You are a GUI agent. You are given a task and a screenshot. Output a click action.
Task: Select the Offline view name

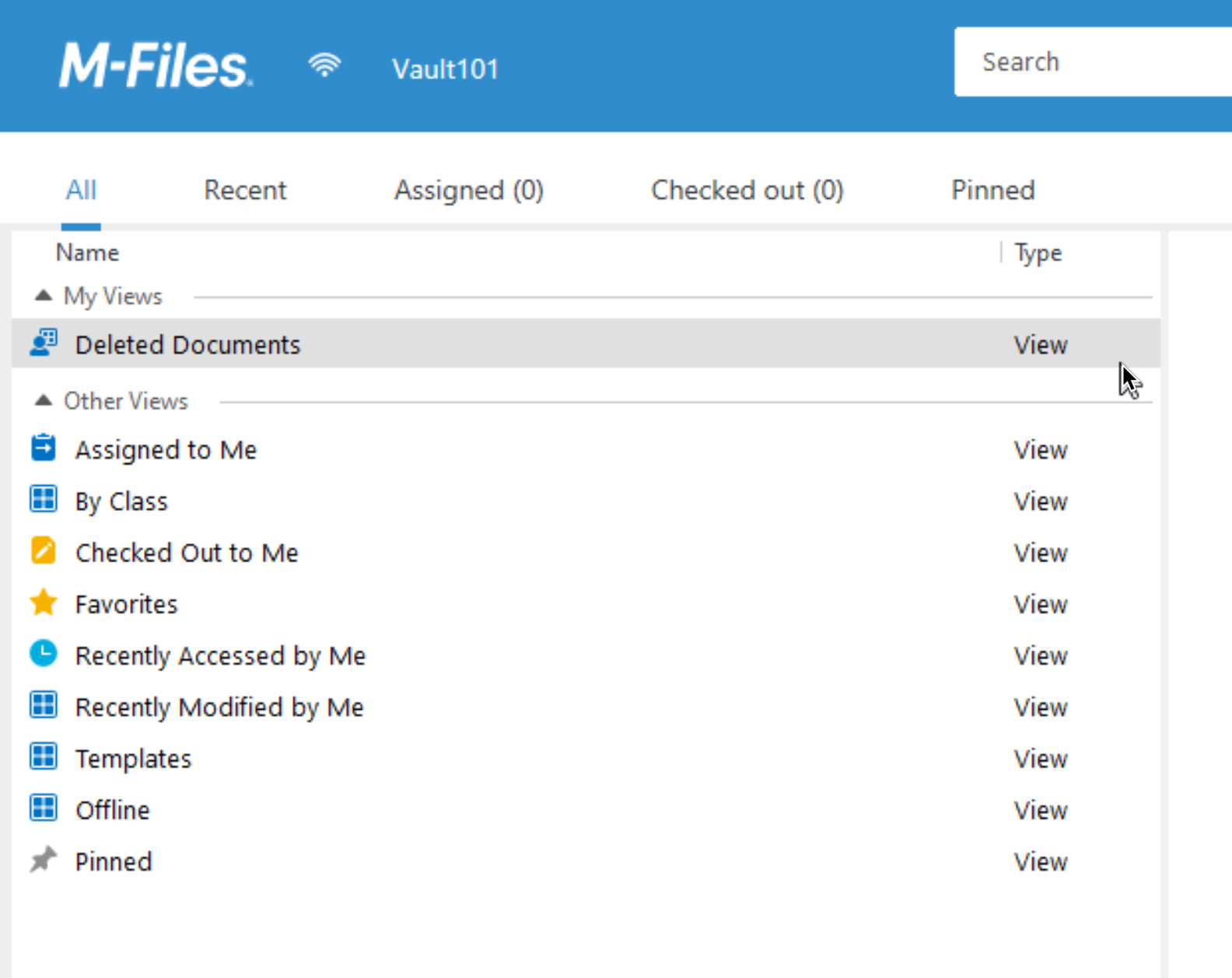pyautogui.click(x=113, y=810)
